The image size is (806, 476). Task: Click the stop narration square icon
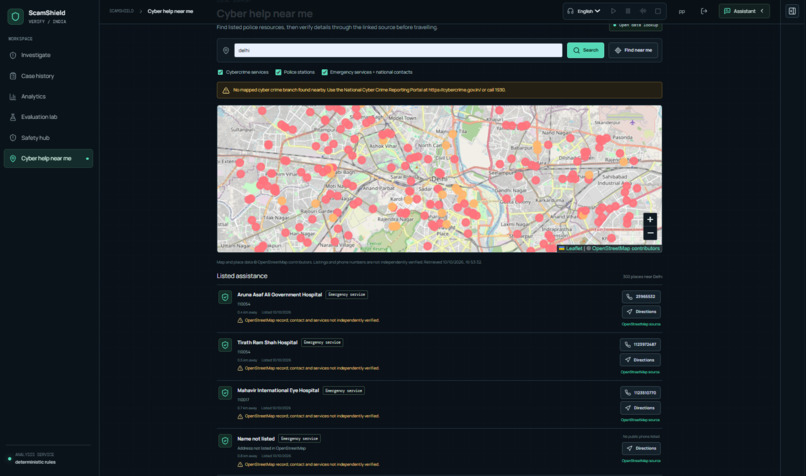coord(657,11)
